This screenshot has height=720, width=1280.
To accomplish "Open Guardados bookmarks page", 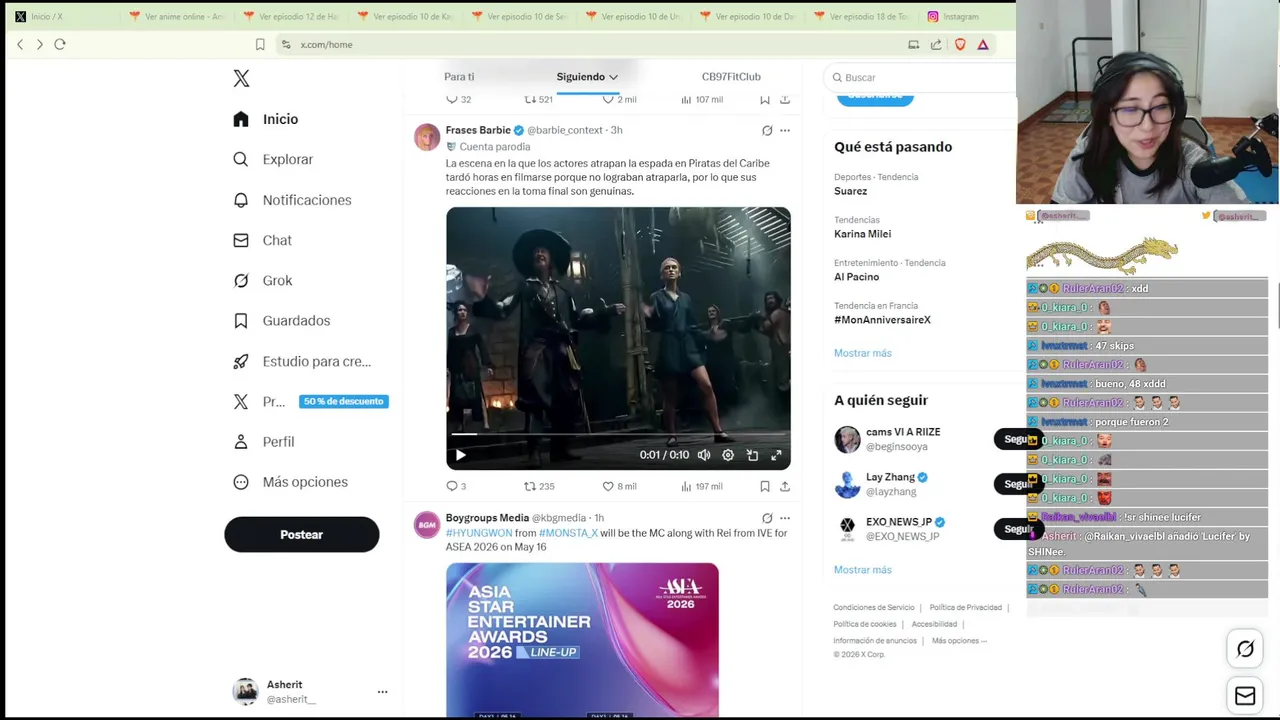I will [x=281, y=321].
